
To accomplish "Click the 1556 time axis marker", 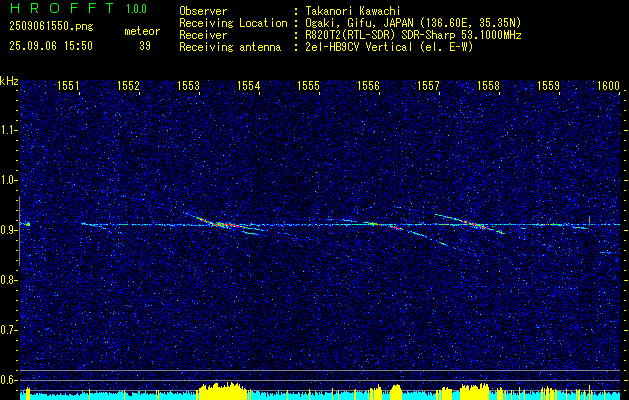I will point(368,85).
